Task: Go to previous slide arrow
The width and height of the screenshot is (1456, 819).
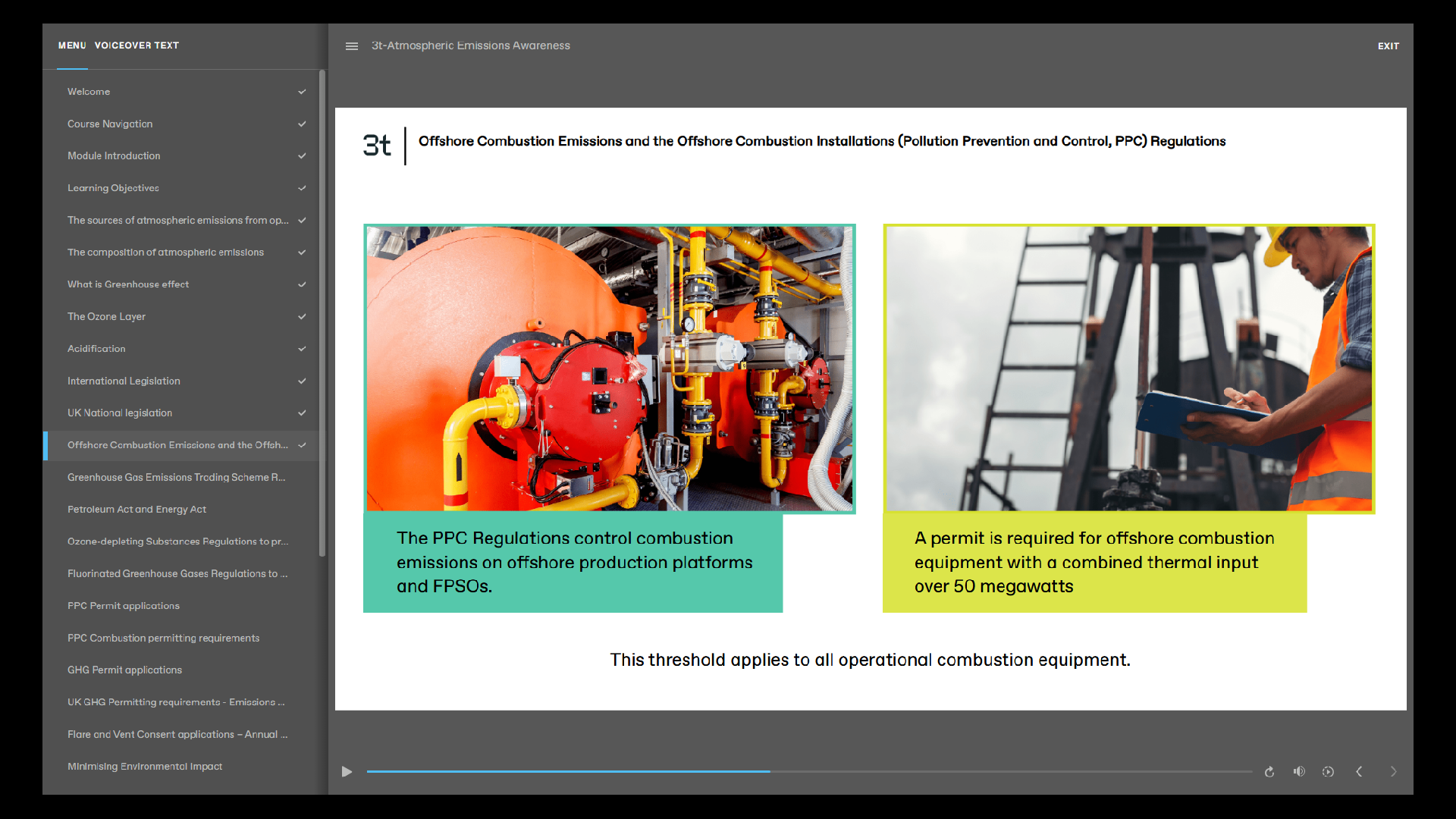Action: coord(1359,772)
